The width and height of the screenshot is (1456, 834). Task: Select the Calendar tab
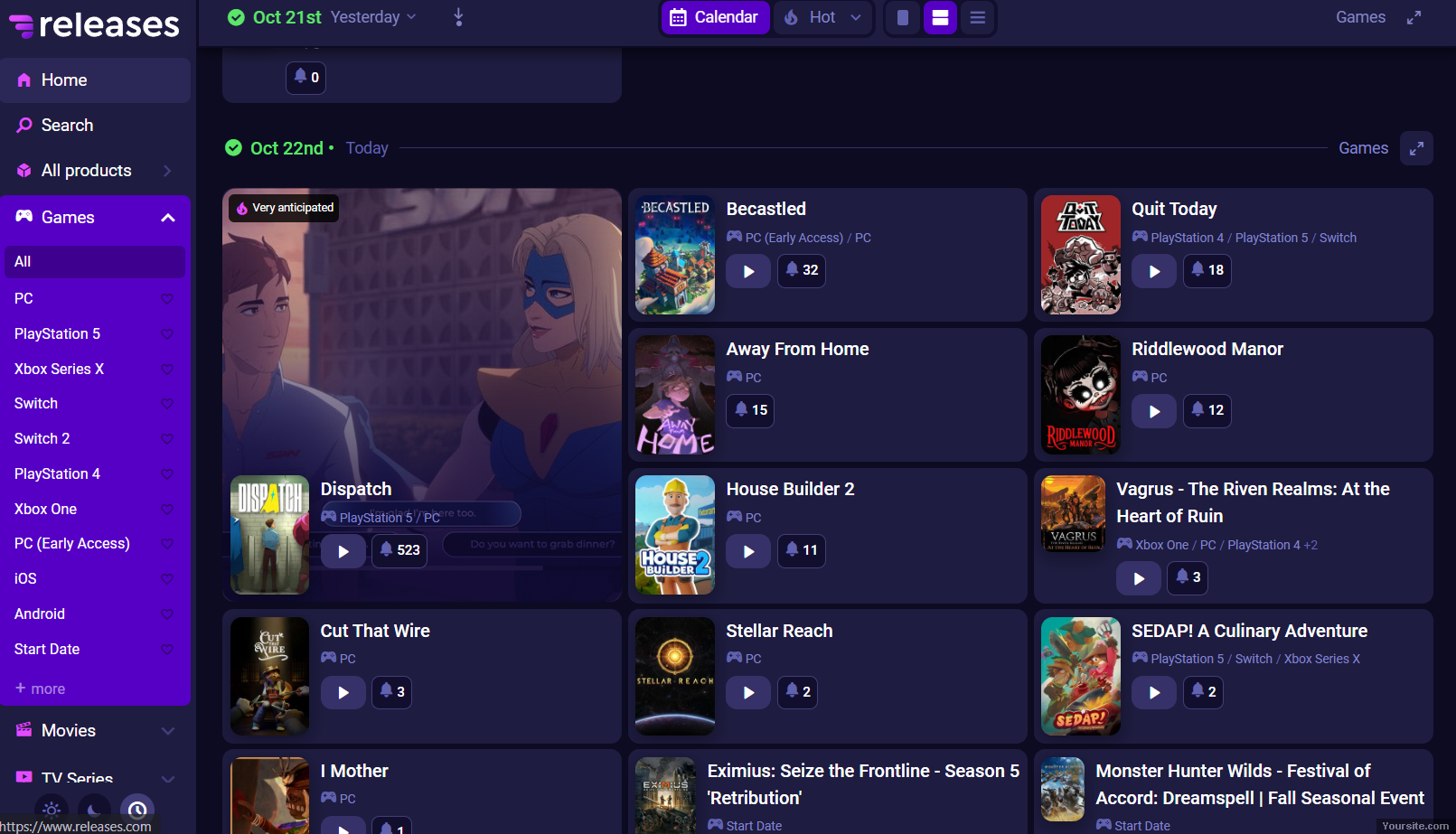715,17
